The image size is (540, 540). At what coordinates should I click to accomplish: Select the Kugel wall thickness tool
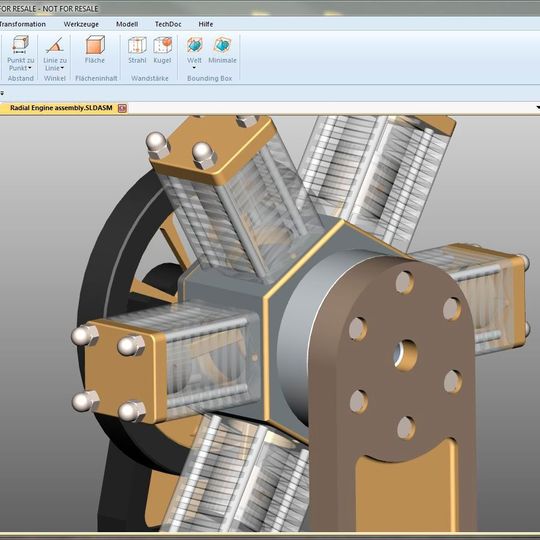(162, 50)
